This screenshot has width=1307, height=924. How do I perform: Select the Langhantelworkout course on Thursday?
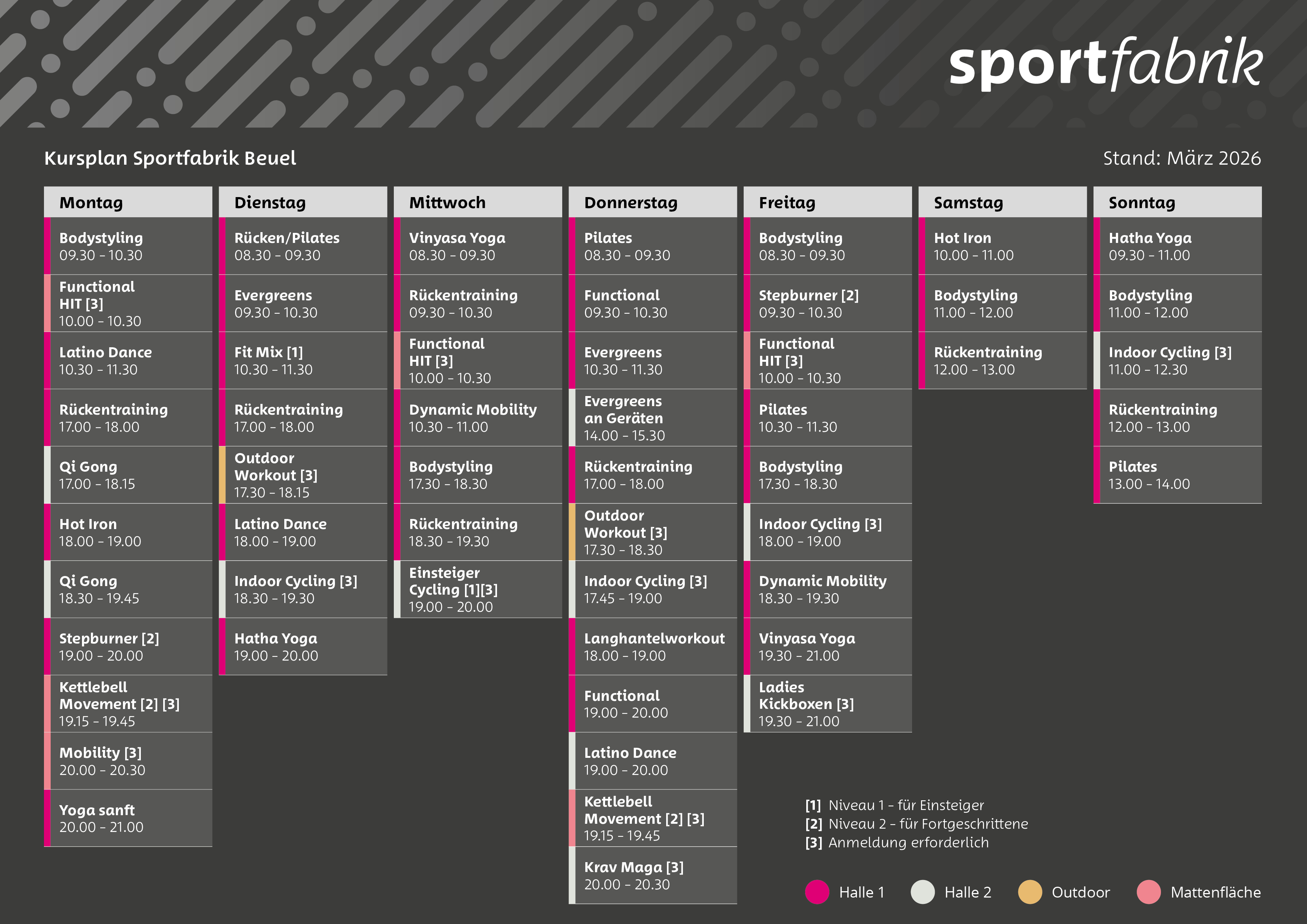tap(652, 646)
